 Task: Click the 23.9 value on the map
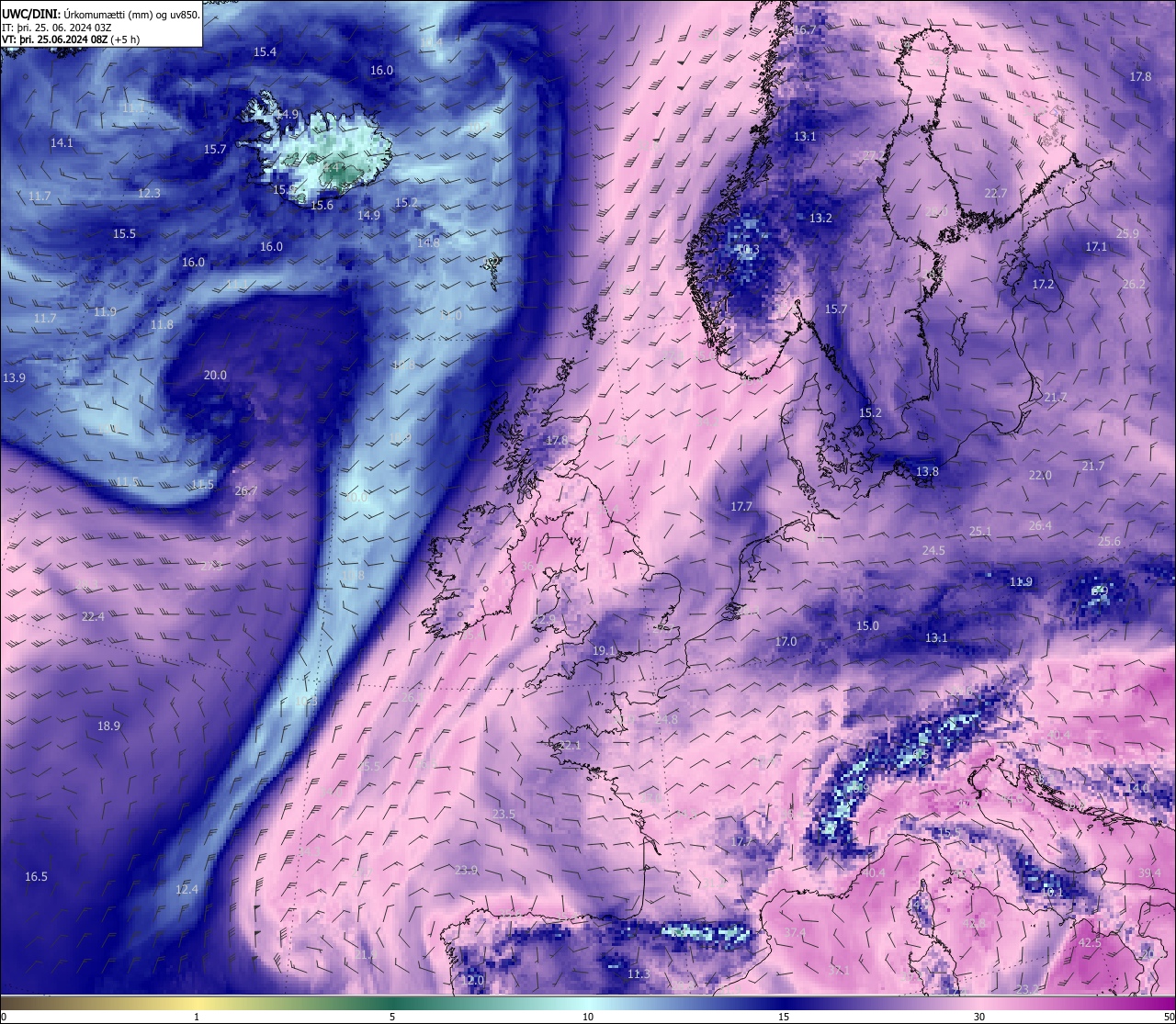(466, 870)
